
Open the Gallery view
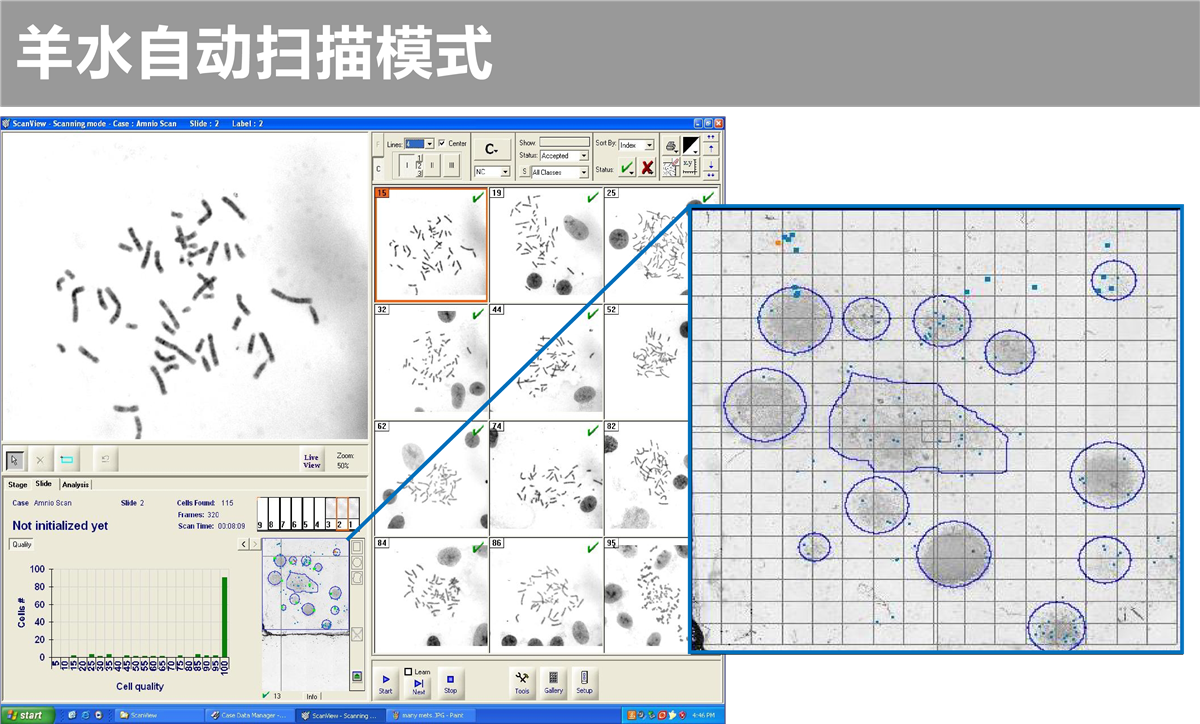click(x=553, y=682)
